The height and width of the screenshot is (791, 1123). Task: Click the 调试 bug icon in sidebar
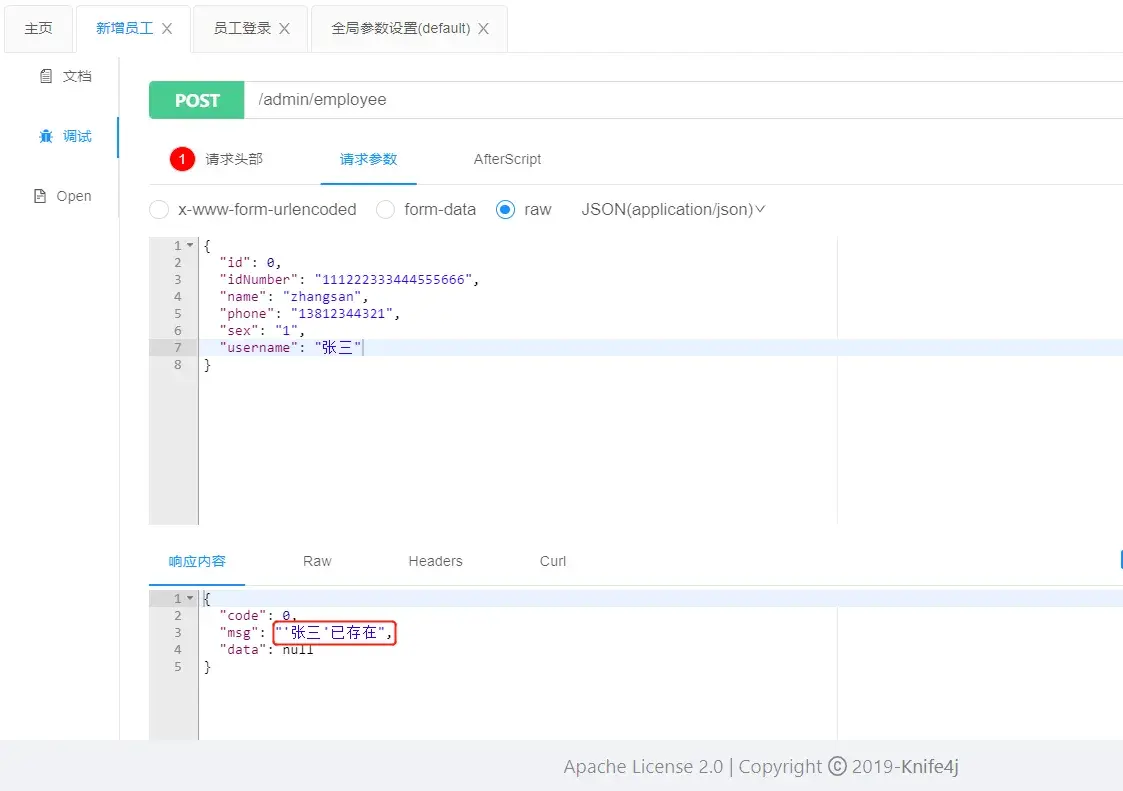[46, 136]
